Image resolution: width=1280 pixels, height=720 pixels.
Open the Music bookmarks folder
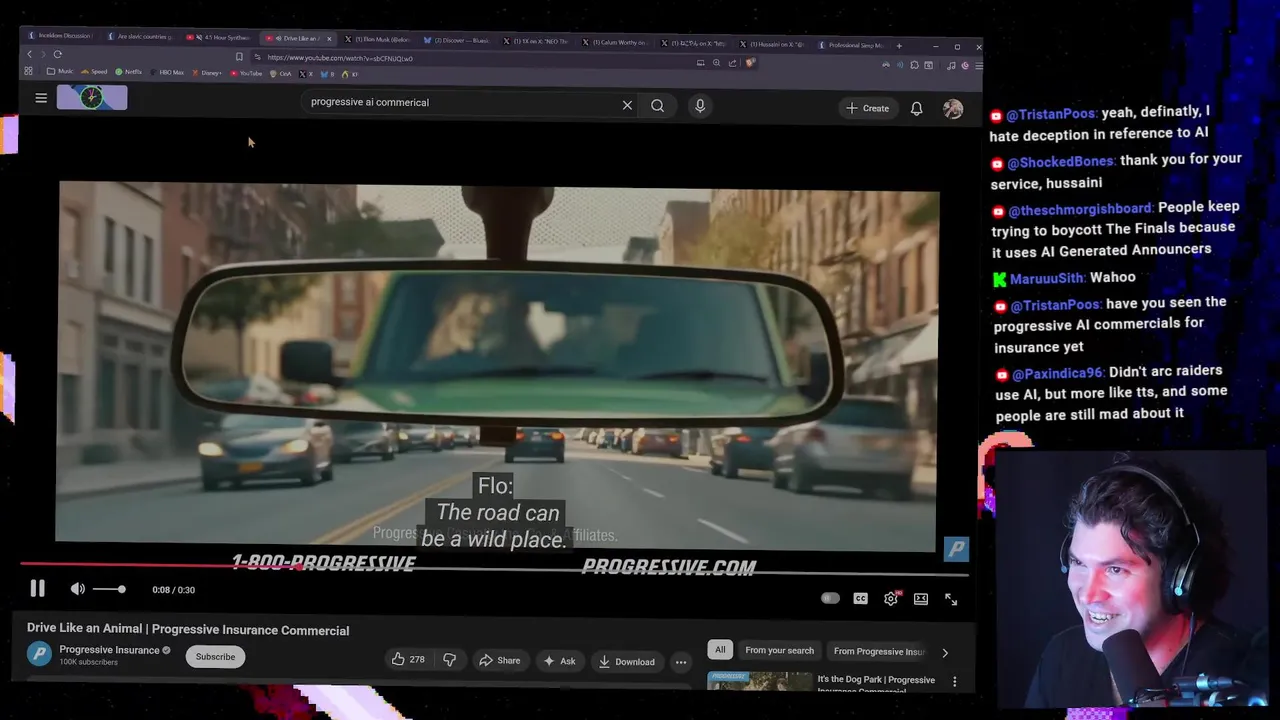(60, 71)
